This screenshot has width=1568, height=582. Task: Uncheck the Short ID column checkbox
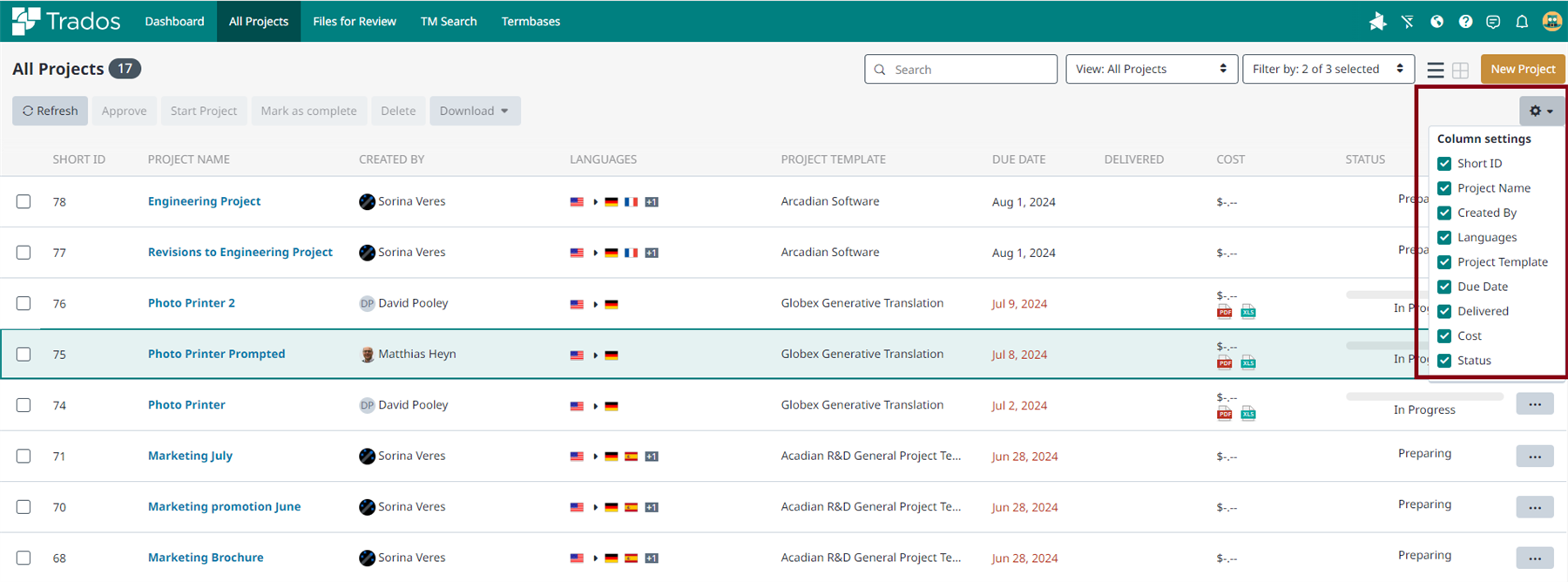point(1444,164)
